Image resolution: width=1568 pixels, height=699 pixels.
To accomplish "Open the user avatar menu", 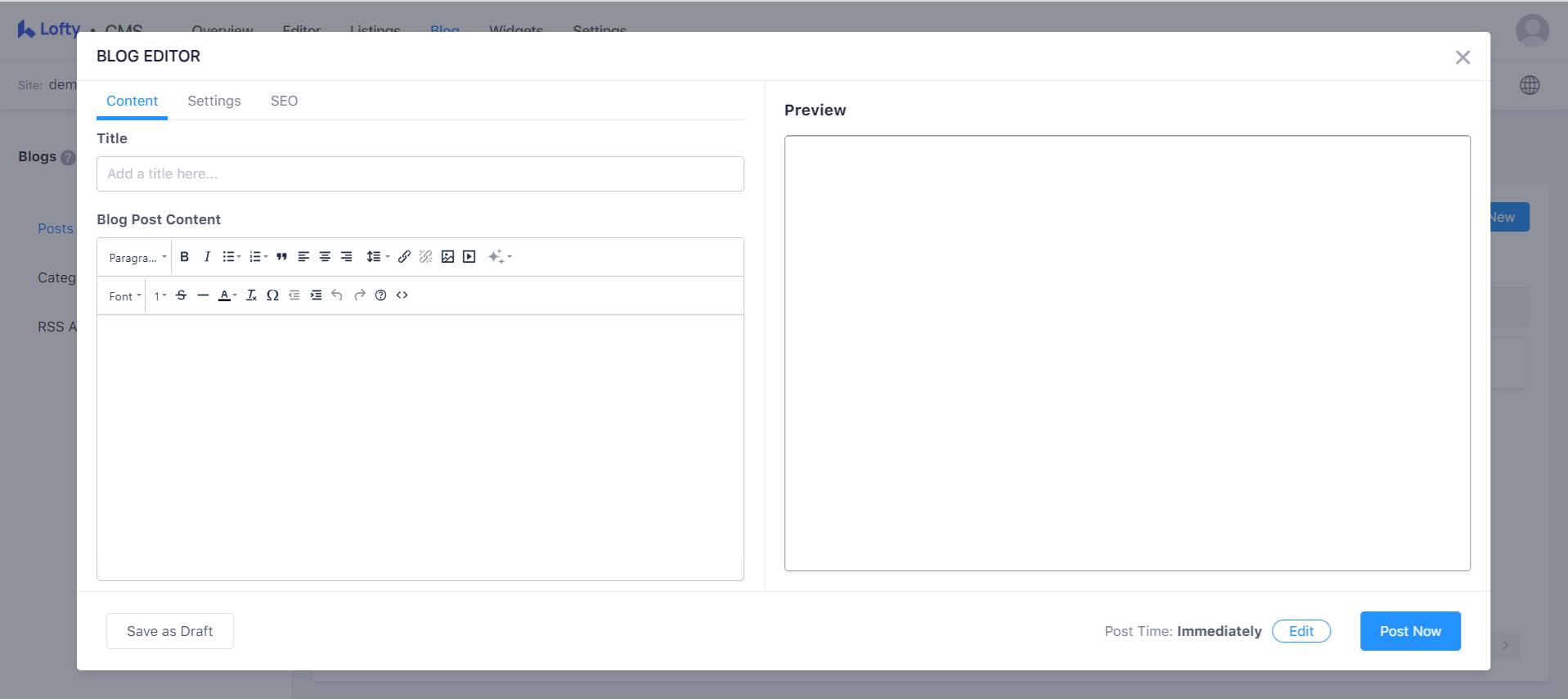I will click(1532, 31).
